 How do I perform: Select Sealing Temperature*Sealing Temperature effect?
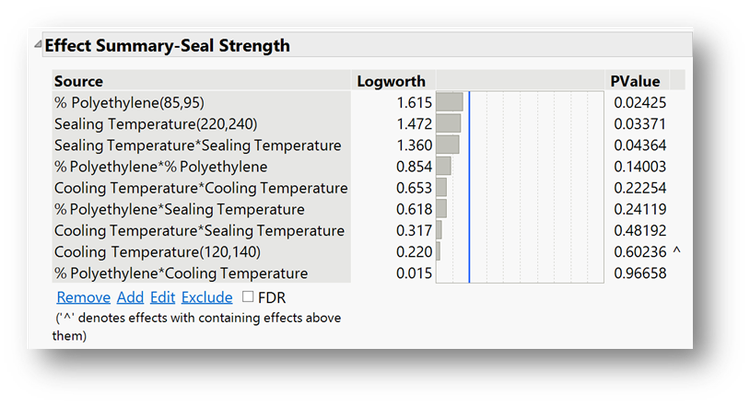[197, 145]
